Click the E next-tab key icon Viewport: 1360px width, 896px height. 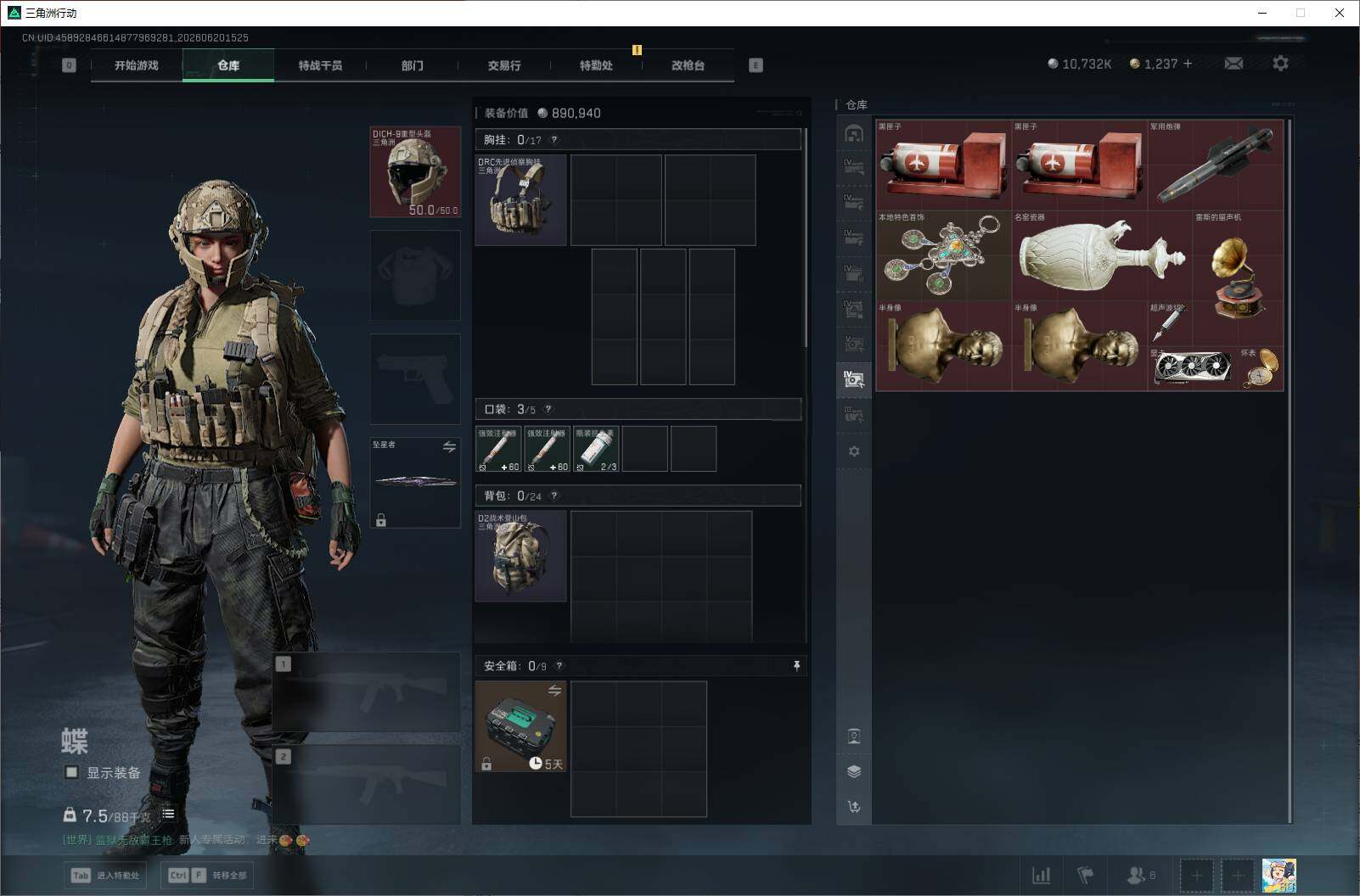[x=756, y=65]
